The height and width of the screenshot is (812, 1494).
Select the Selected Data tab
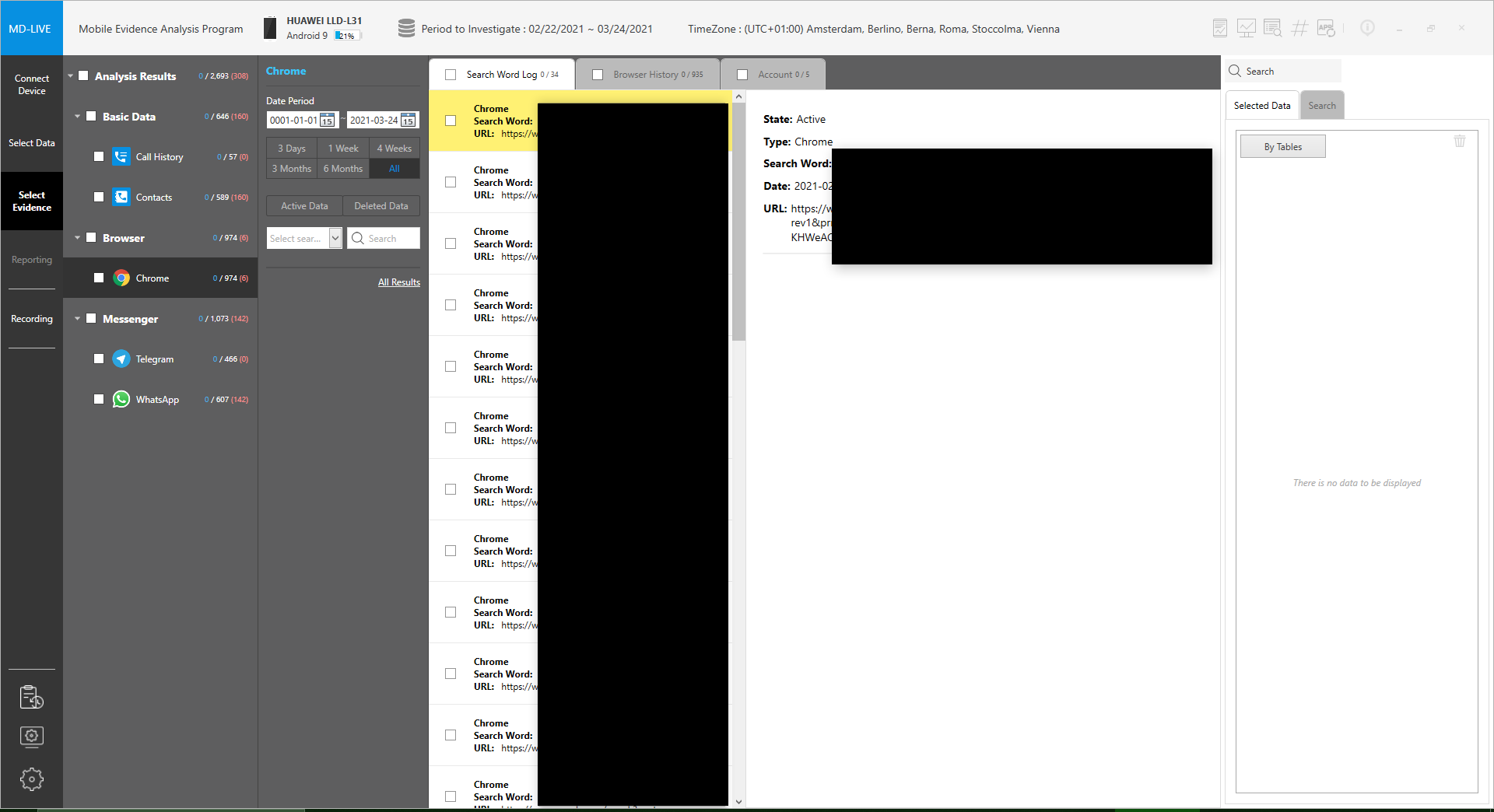click(x=1262, y=106)
